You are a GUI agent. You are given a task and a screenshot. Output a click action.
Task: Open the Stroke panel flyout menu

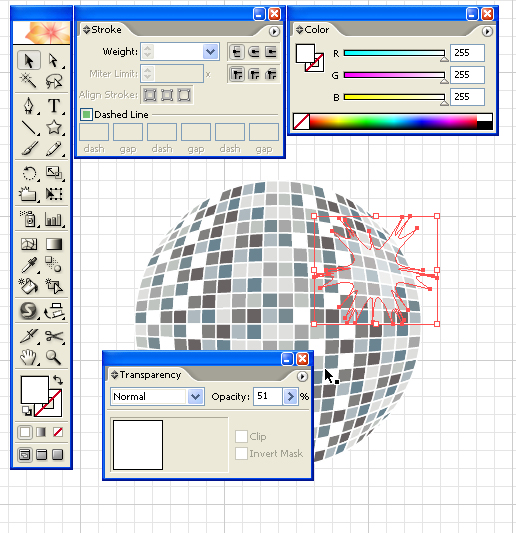(274, 32)
